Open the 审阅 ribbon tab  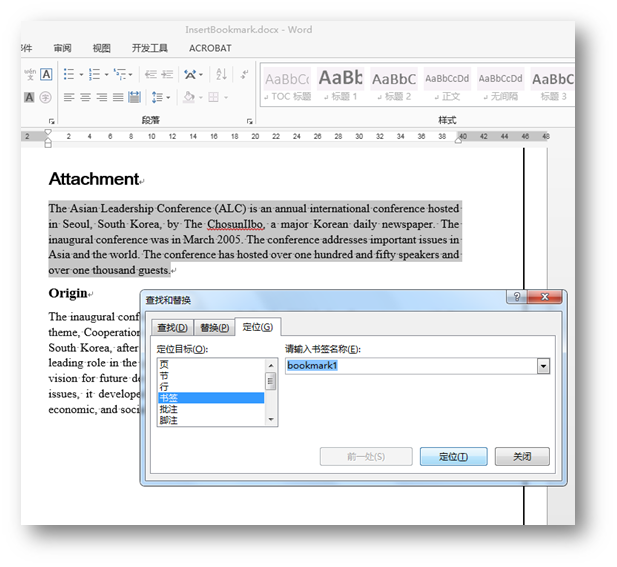click(x=63, y=48)
